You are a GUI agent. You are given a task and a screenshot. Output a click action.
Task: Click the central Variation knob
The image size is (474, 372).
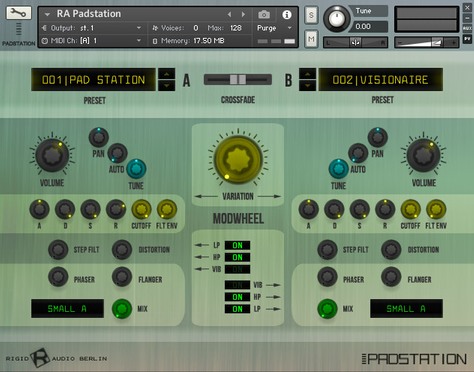pyautogui.click(x=238, y=159)
